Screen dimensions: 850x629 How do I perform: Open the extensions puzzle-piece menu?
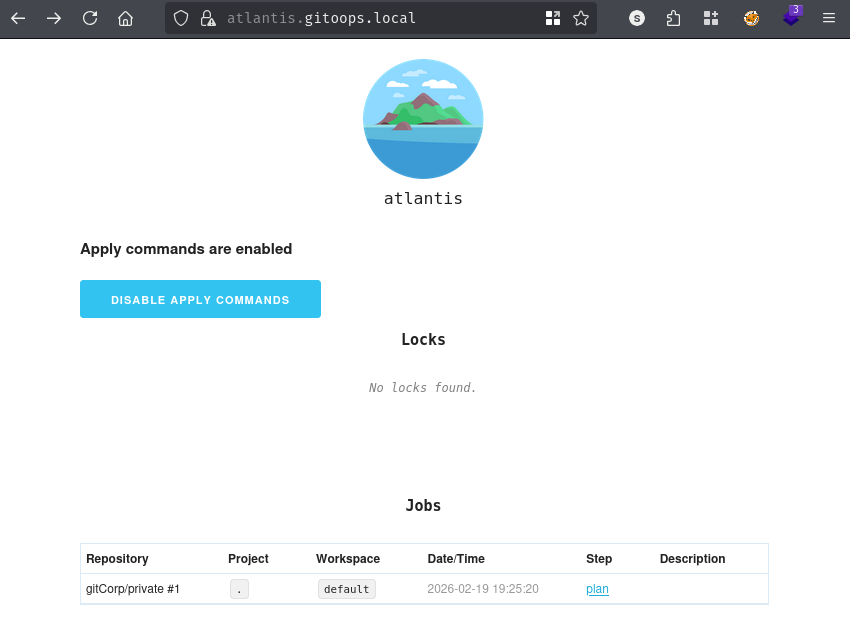point(673,18)
